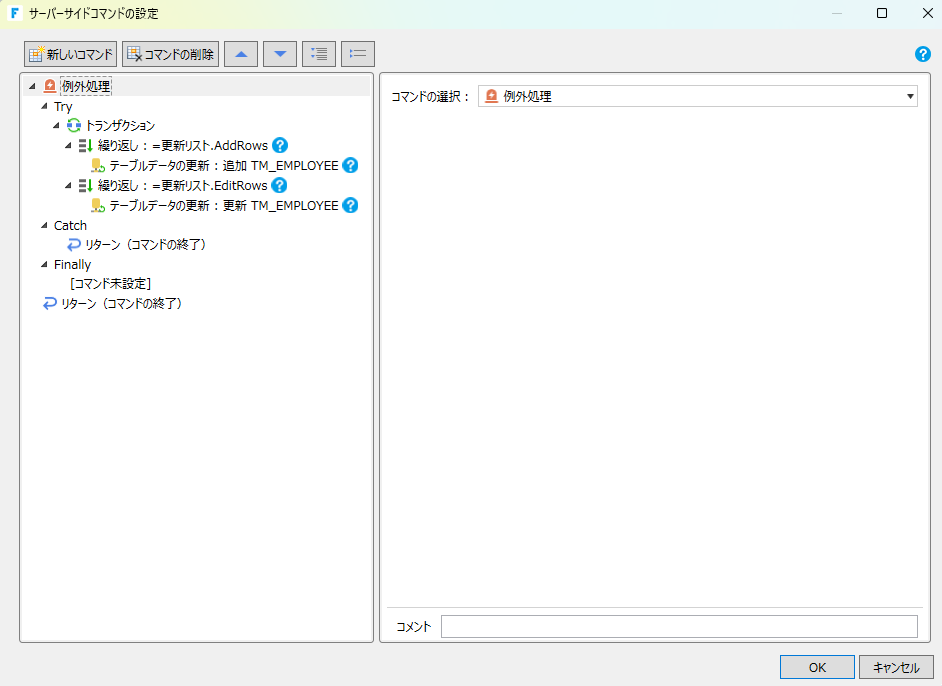Collapse the 繰り返し AddRows node

click(x=68, y=145)
